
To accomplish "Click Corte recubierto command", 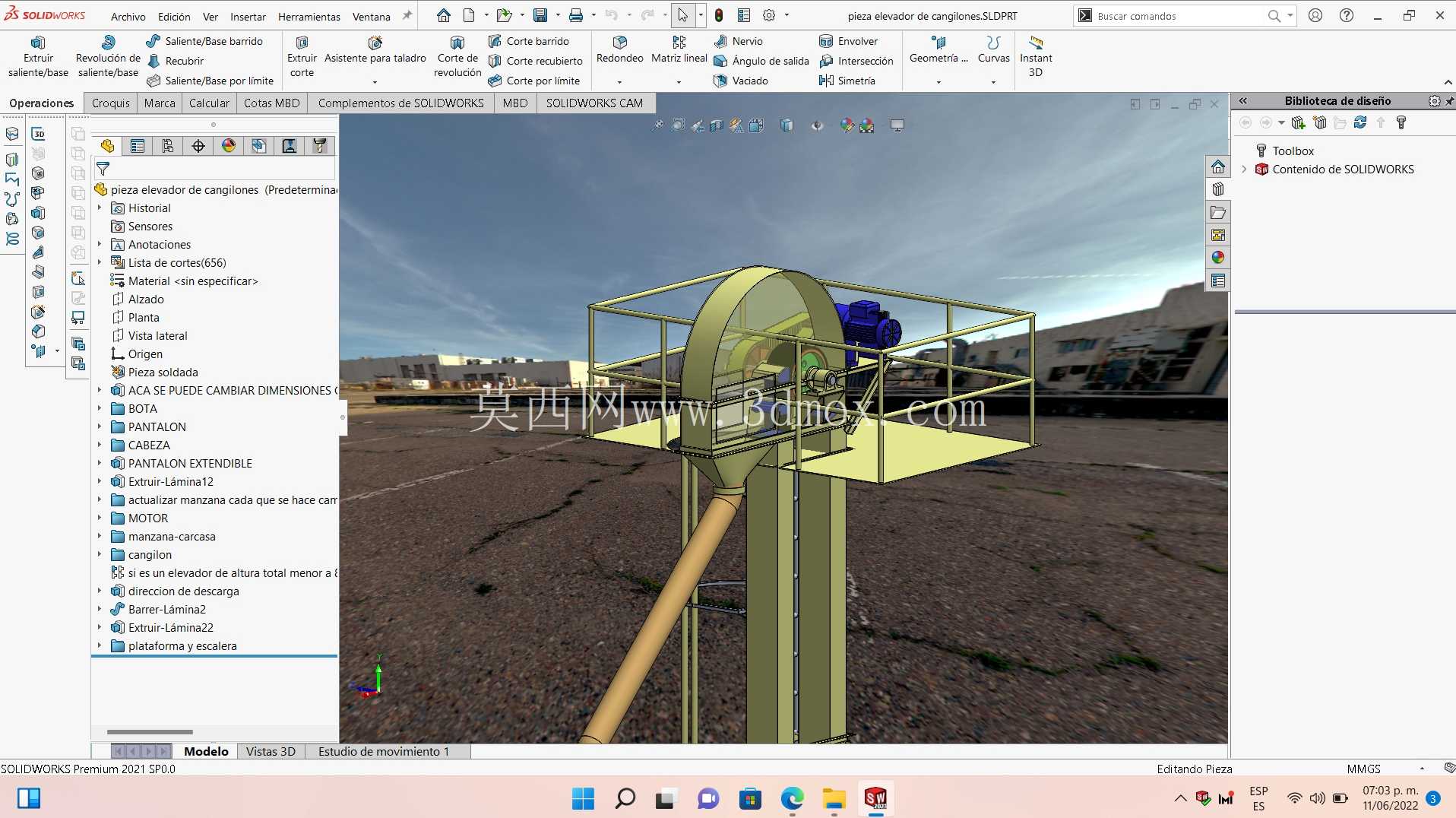I will [536, 61].
